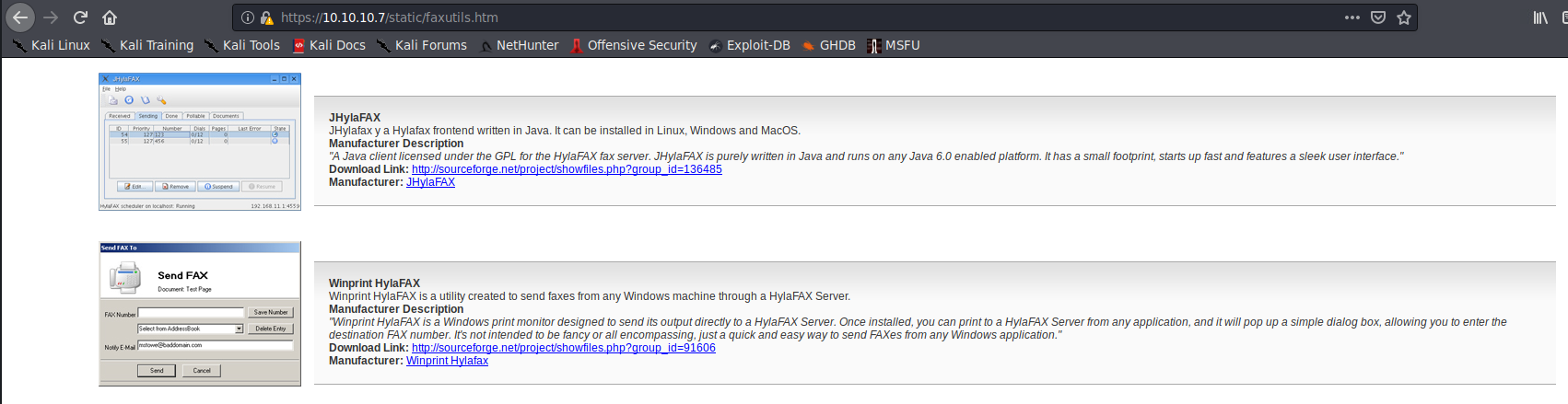Viewport: 1568px width, 404px height.
Task: Open the Kali Training bookmark
Action: [147, 45]
